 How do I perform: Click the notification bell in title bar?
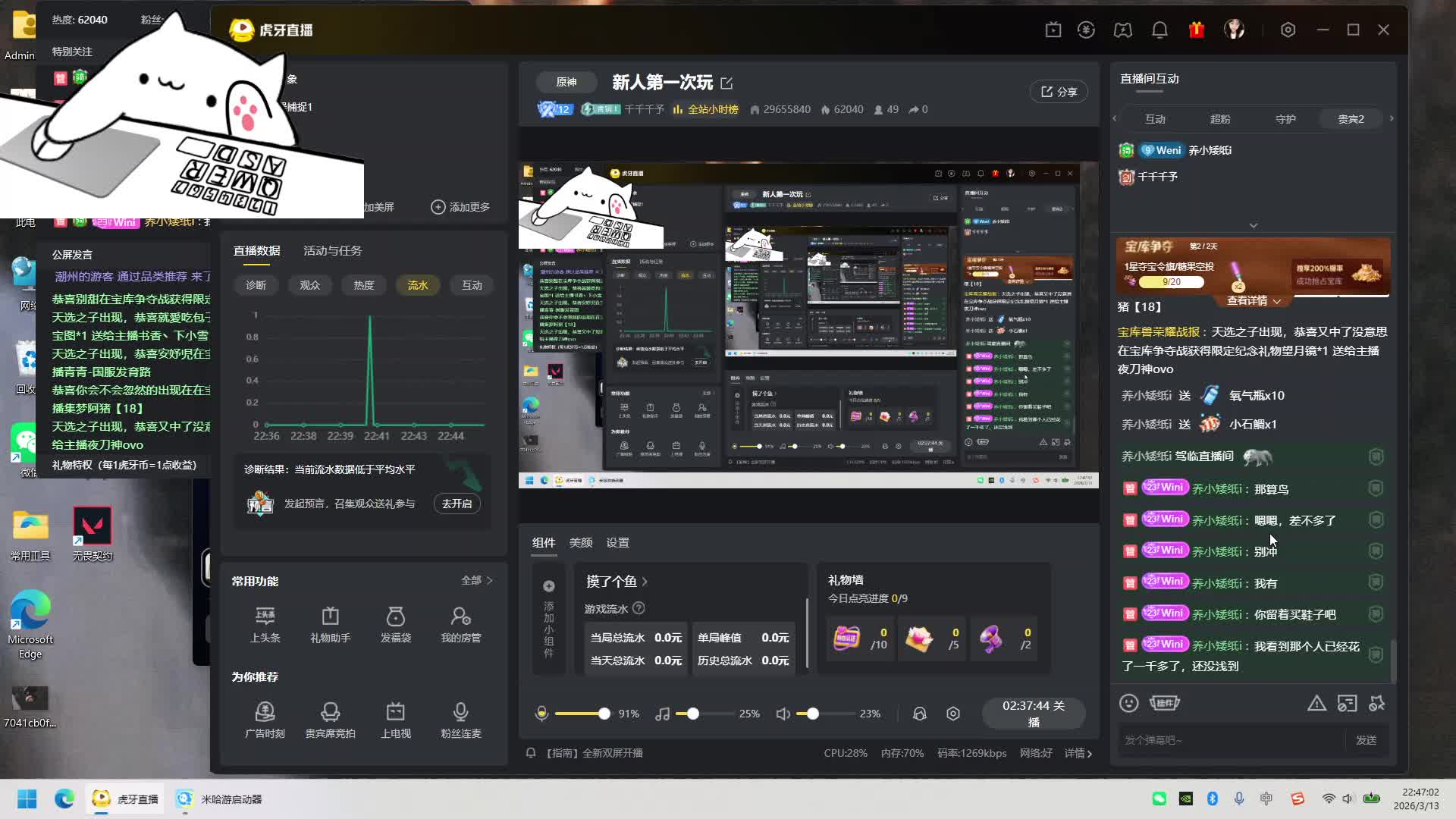1159,30
